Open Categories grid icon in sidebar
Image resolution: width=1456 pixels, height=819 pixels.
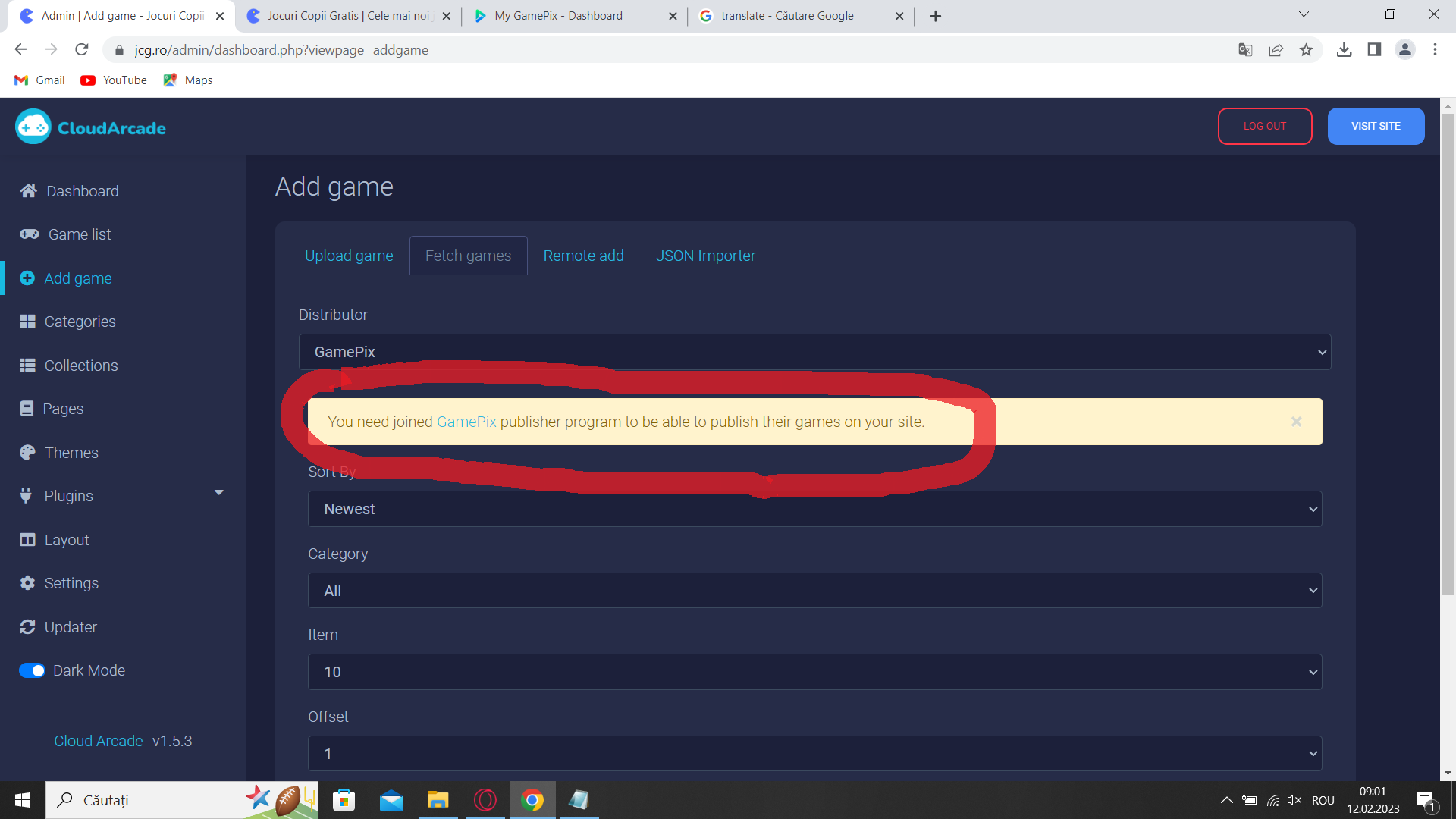click(27, 322)
